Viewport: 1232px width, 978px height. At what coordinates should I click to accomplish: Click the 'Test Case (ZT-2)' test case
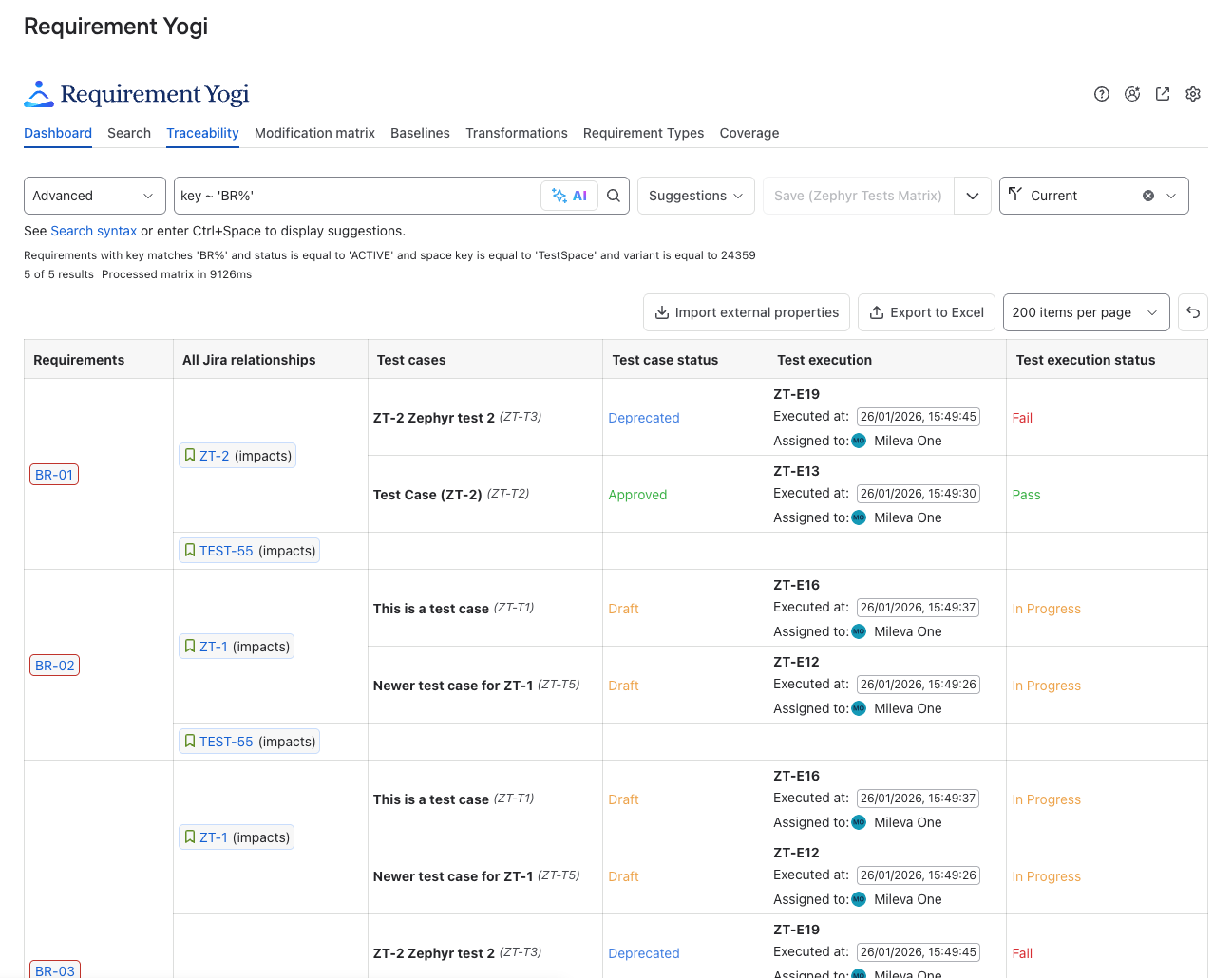click(x=427, y=495)
